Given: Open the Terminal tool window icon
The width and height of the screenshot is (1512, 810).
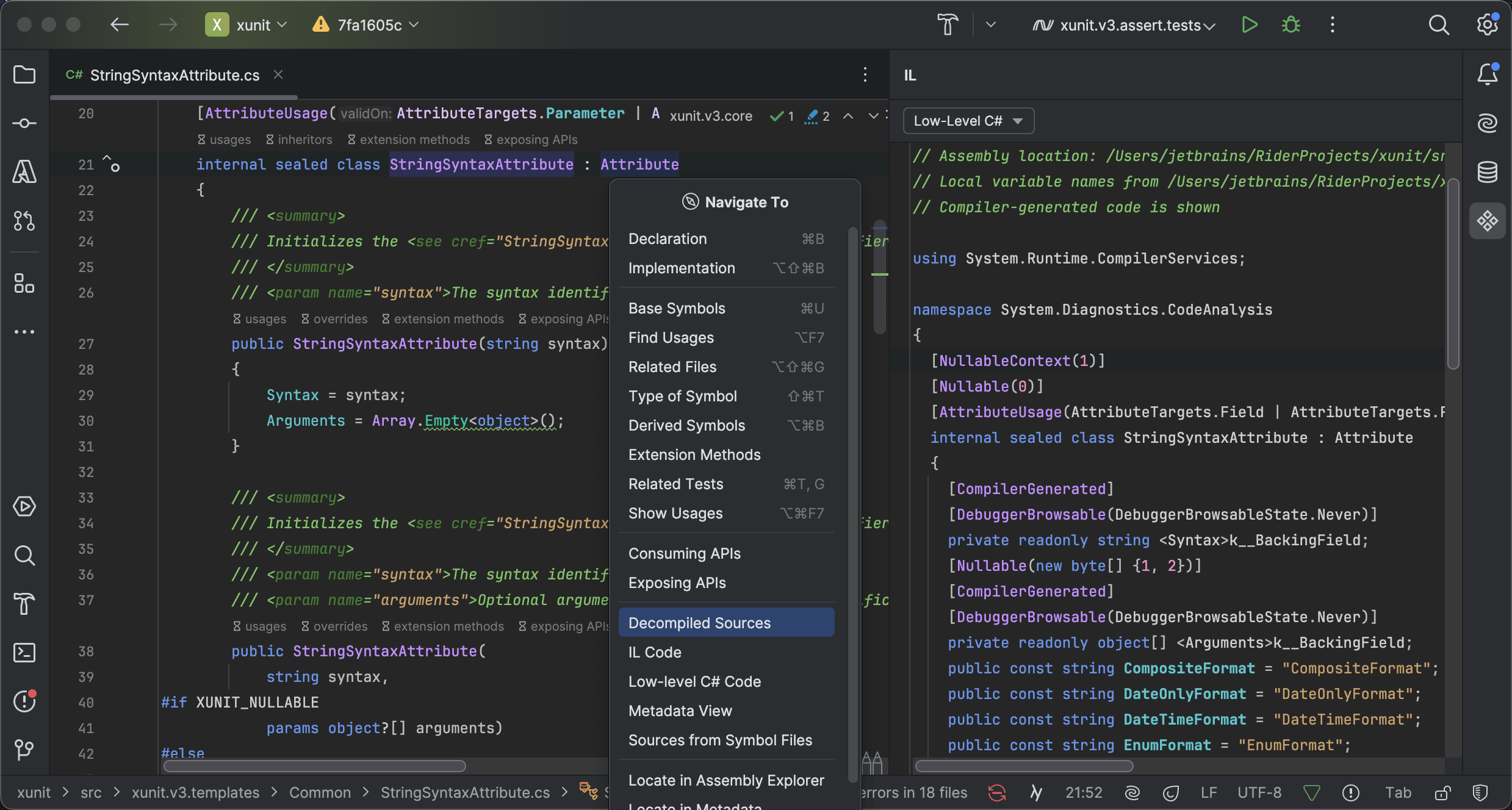Looking at the screenshot, I should 24,653.
